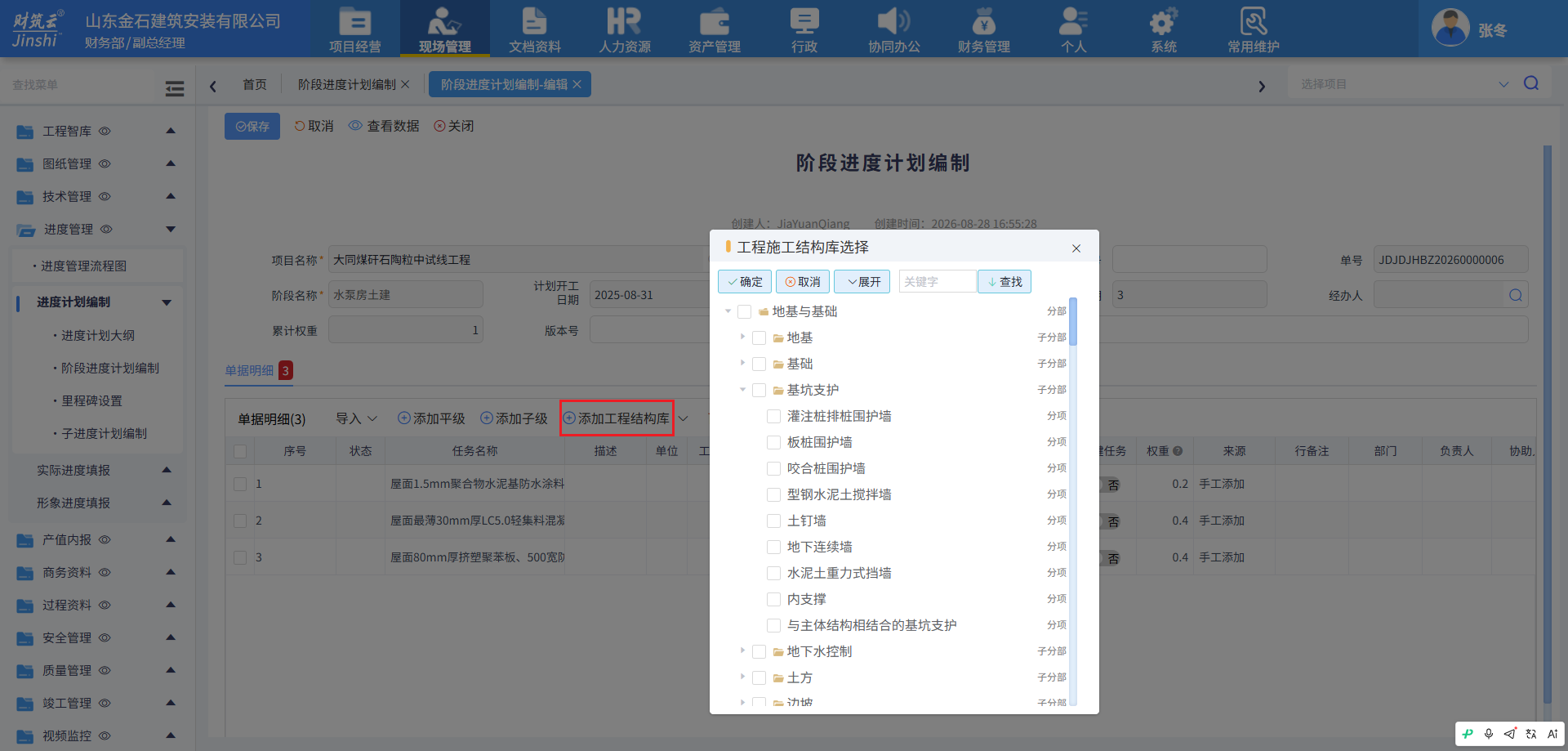Click the 查找 button in the dialog
1568x751 pixels.
(1004, 281)
